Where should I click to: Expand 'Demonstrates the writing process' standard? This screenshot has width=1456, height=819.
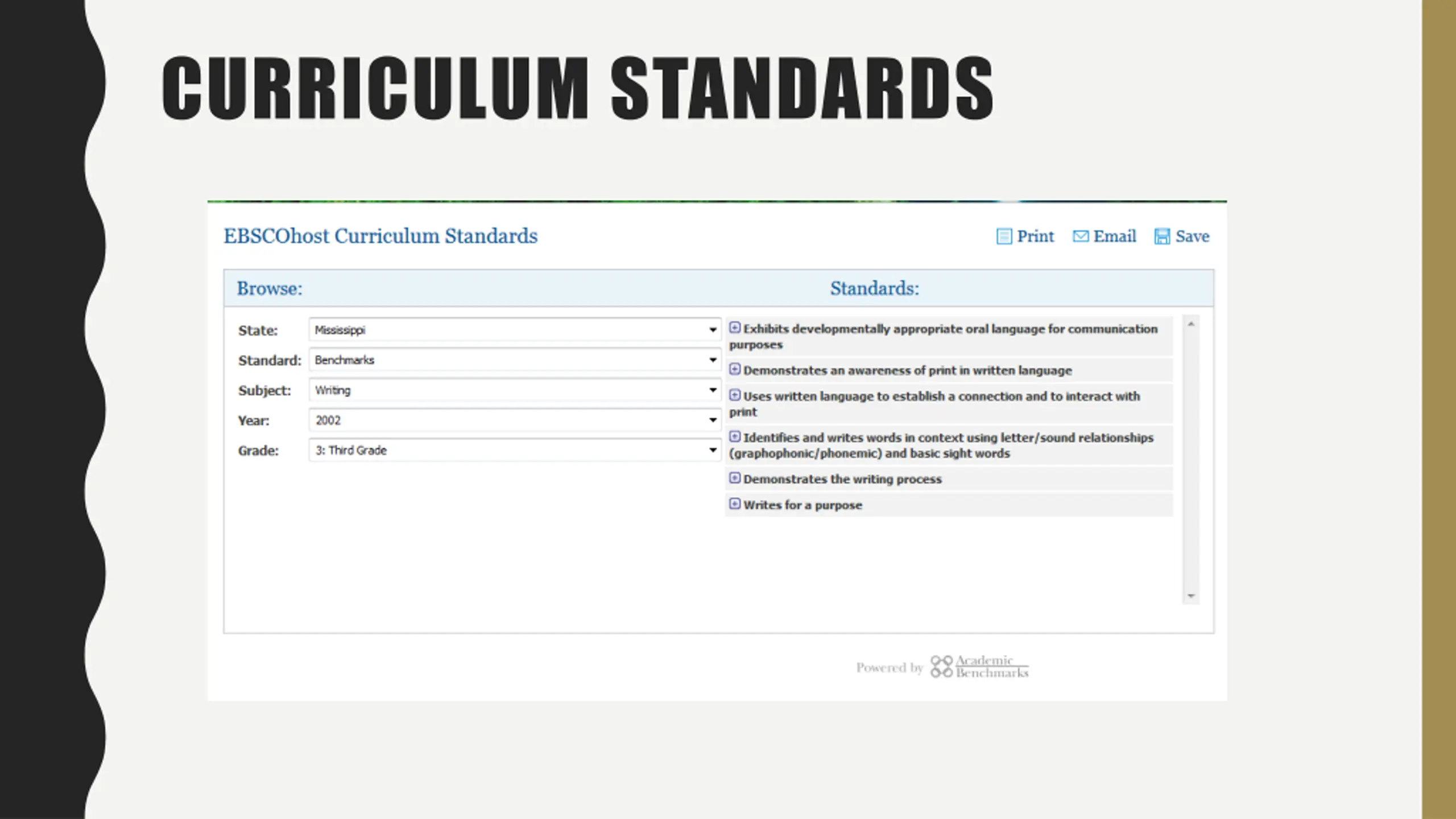735,478
